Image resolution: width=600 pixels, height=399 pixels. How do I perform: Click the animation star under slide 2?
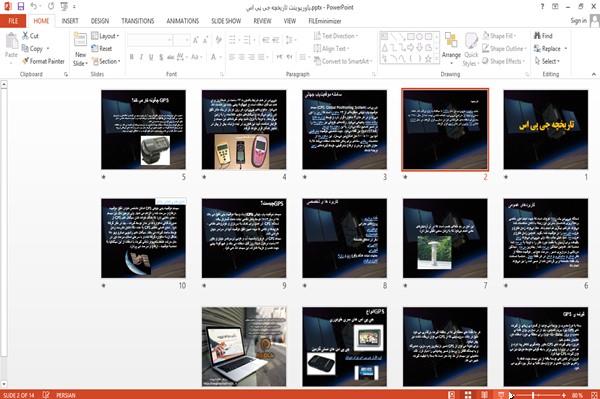coord(405,177)
